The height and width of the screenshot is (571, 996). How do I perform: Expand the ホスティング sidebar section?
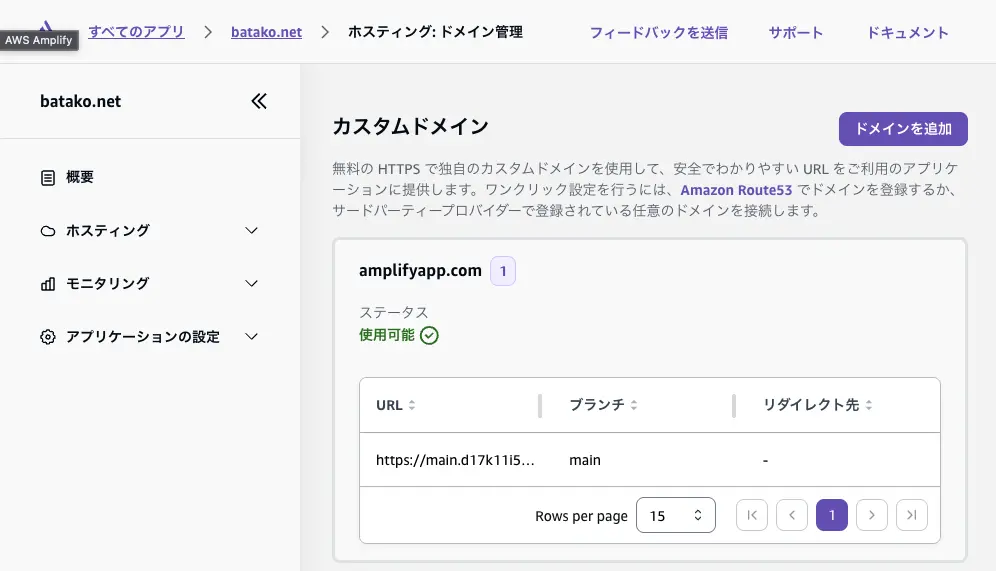(x=252, y=231)
